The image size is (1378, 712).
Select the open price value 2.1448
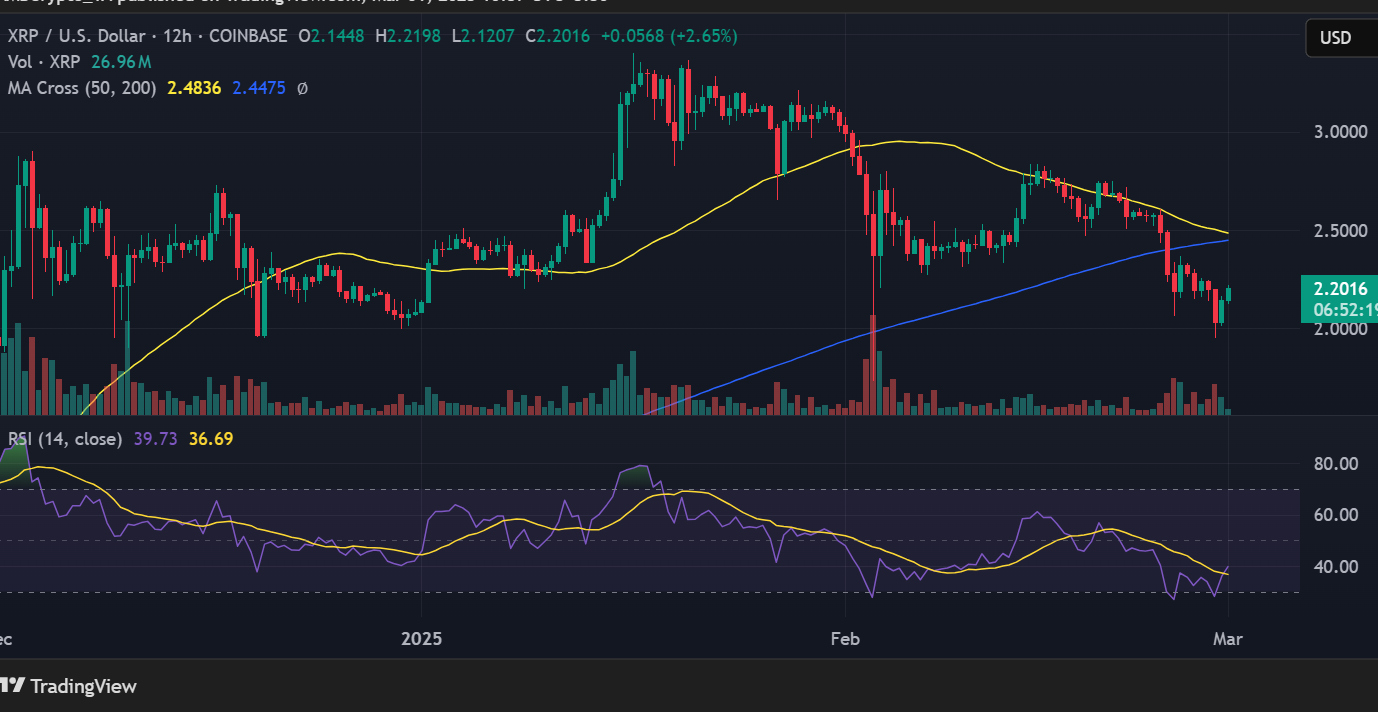point(336,36)
